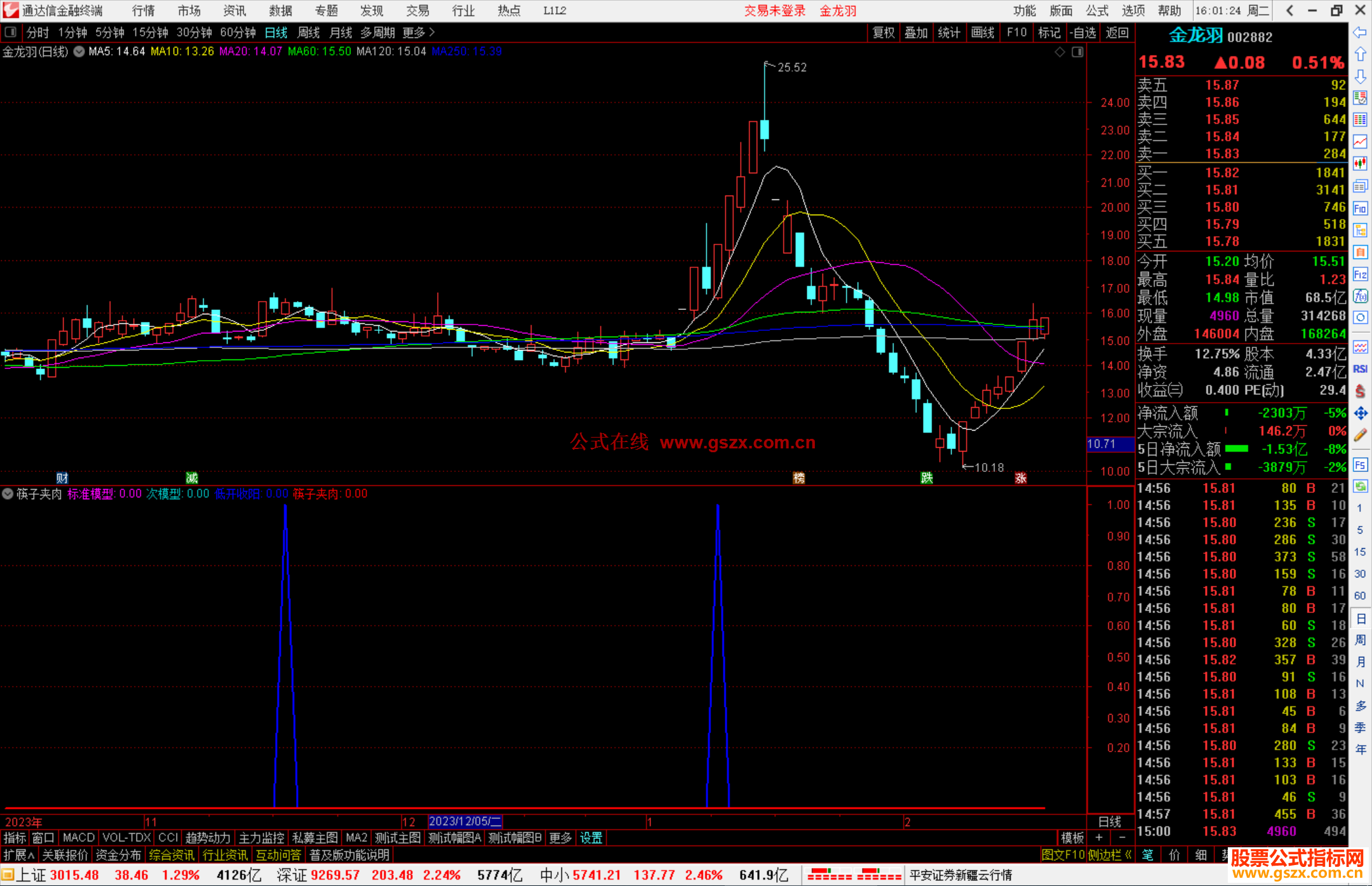Collapse the 侧边栏 sidebar

(x=1109, y=855)
